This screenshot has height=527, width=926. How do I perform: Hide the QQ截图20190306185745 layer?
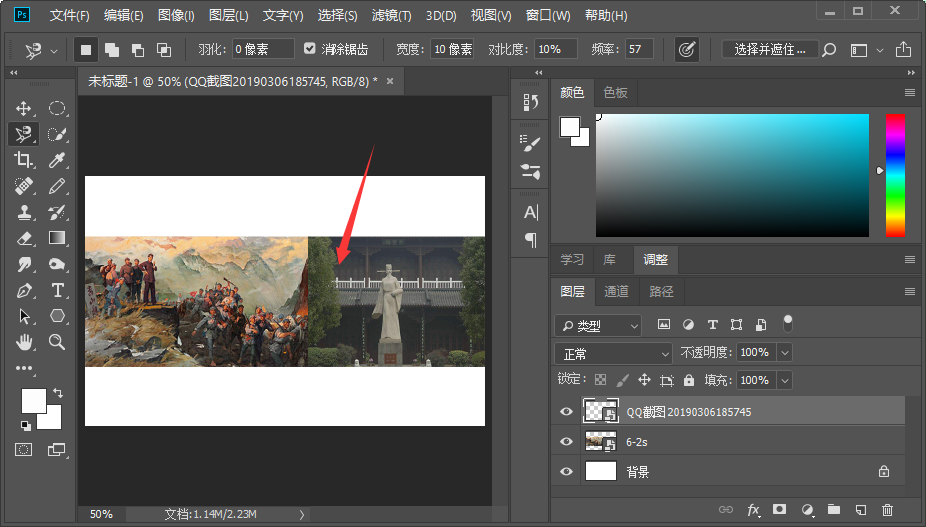[x=566, y=411]
